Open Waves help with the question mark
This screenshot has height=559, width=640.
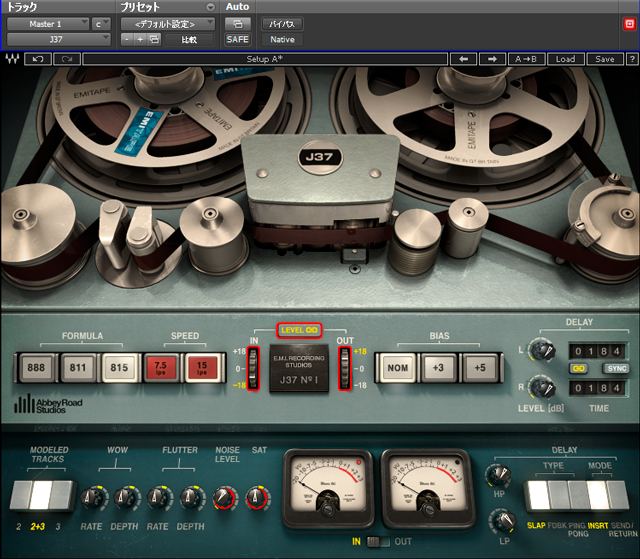(x=632, y=59)
